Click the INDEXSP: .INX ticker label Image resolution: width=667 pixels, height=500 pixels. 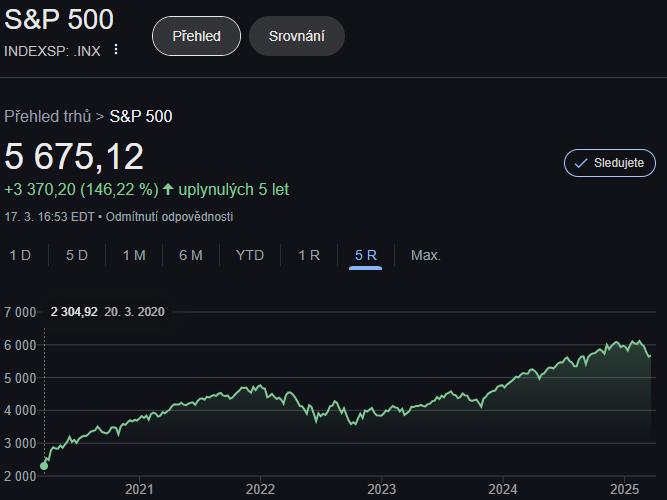(x=52, y=51)
